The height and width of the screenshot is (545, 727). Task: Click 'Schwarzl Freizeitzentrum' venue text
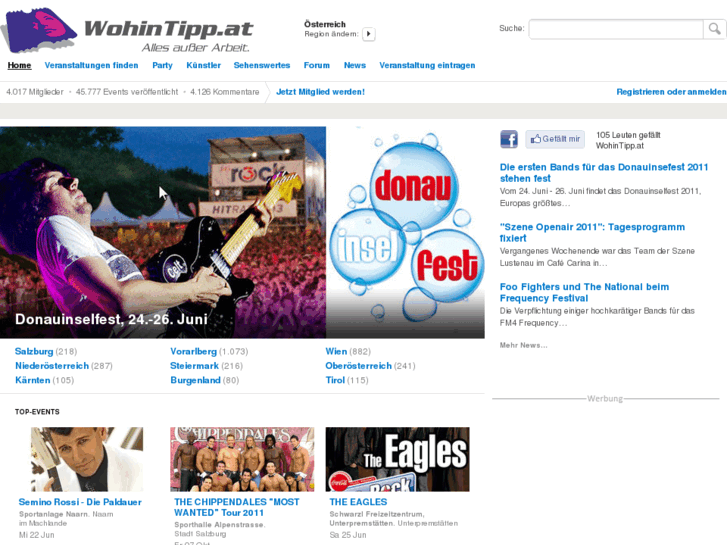pos(376,514)
